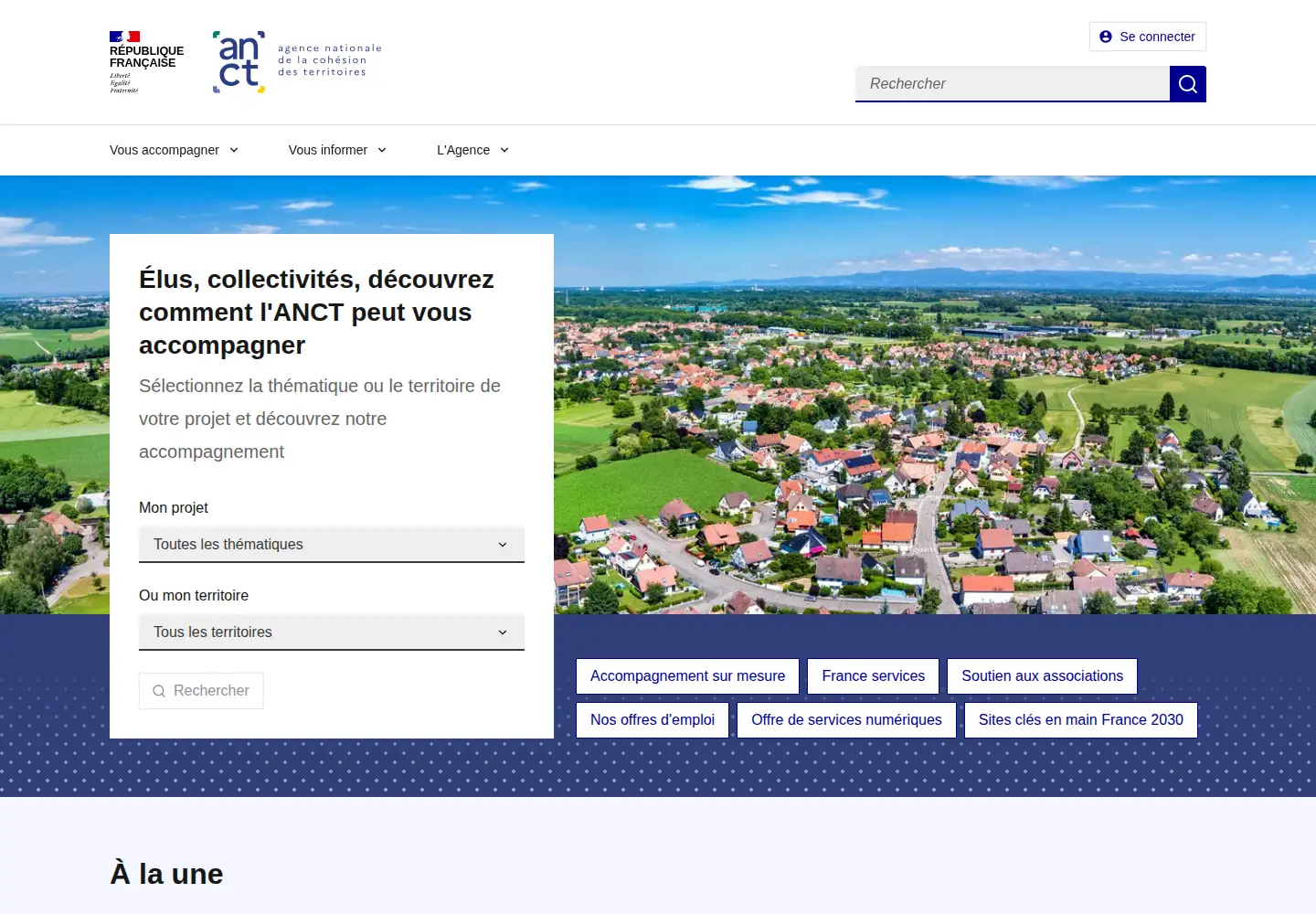
Task: Open the France services link
Action: (873, 676)
